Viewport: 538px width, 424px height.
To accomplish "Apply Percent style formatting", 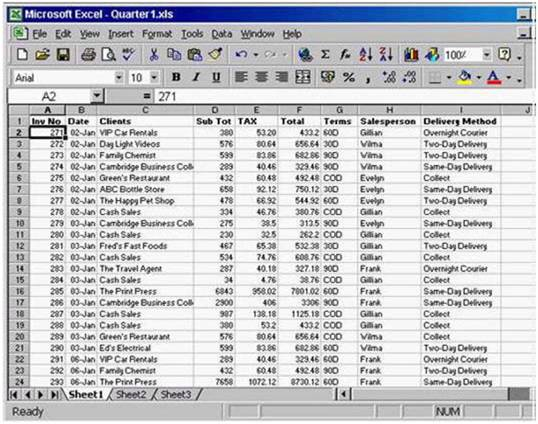I will pos(349,77).
